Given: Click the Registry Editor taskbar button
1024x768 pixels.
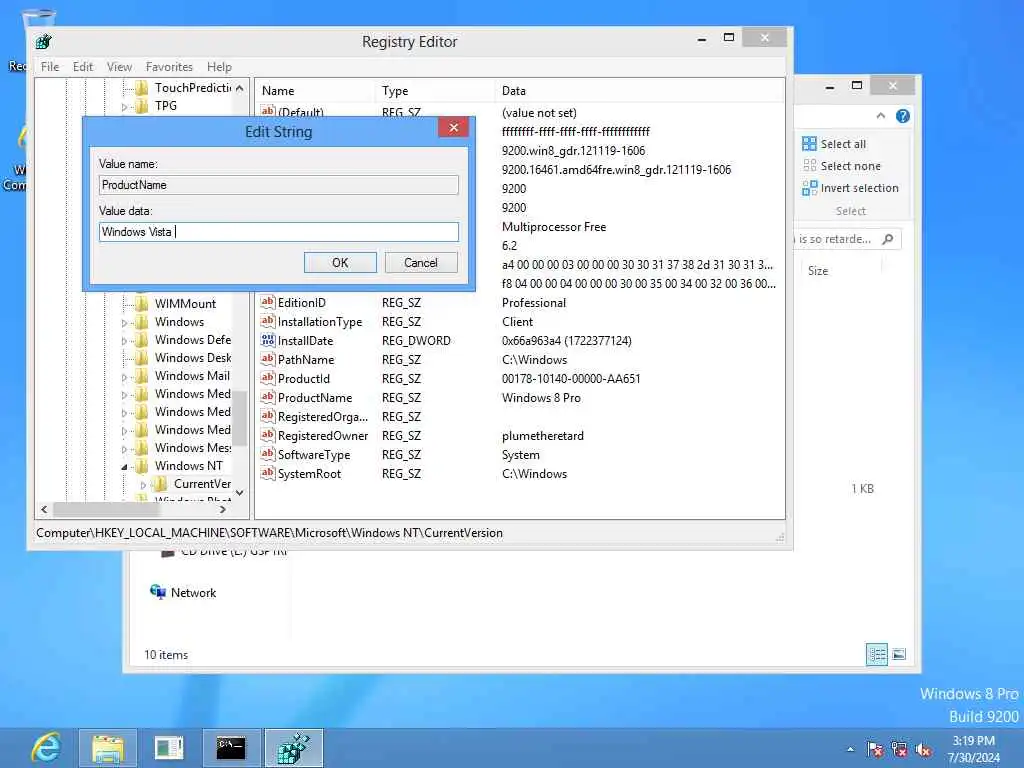Looking at the screenshot, I should 294,748.
